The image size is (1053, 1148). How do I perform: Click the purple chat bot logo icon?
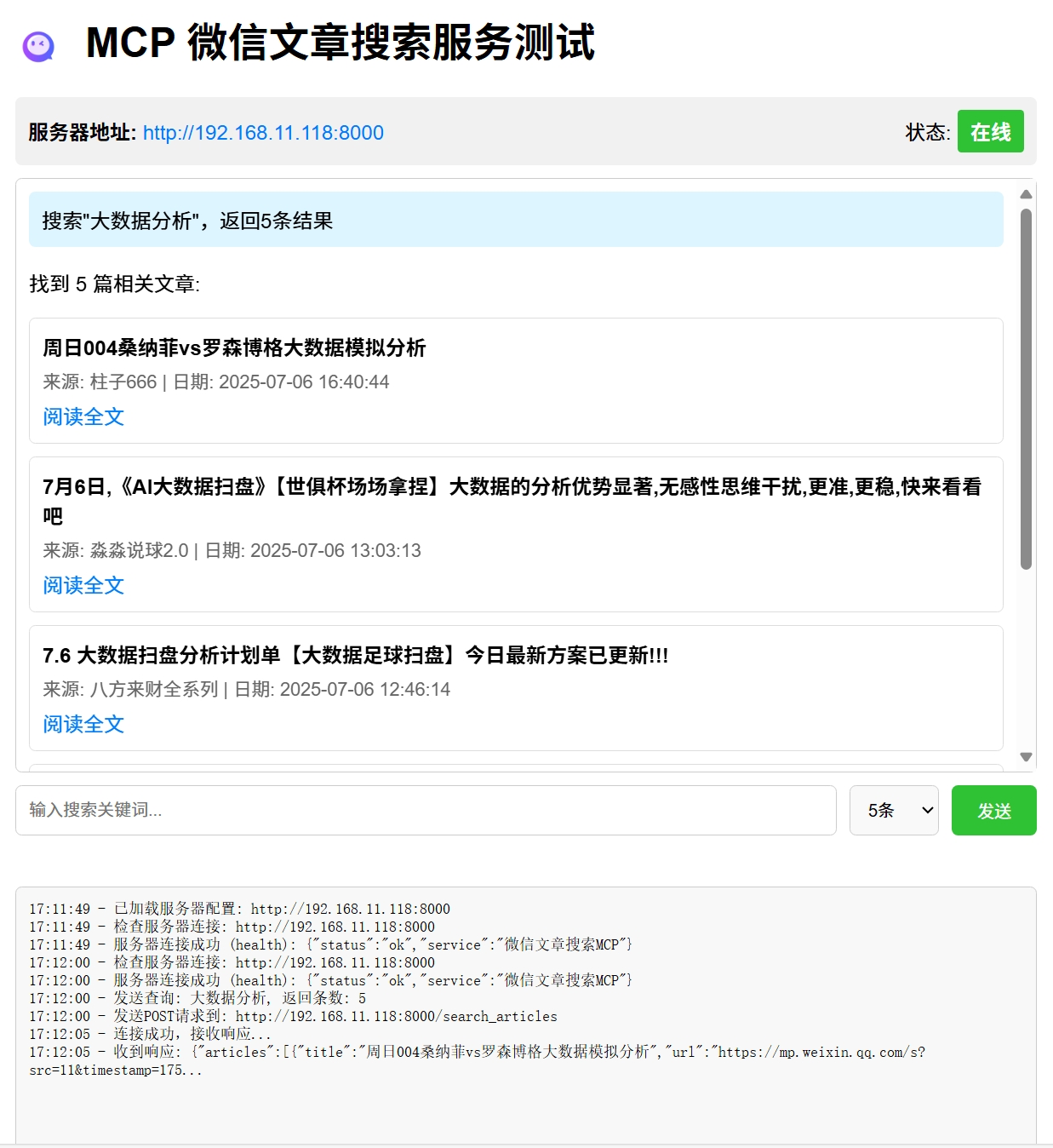(38, 46)
